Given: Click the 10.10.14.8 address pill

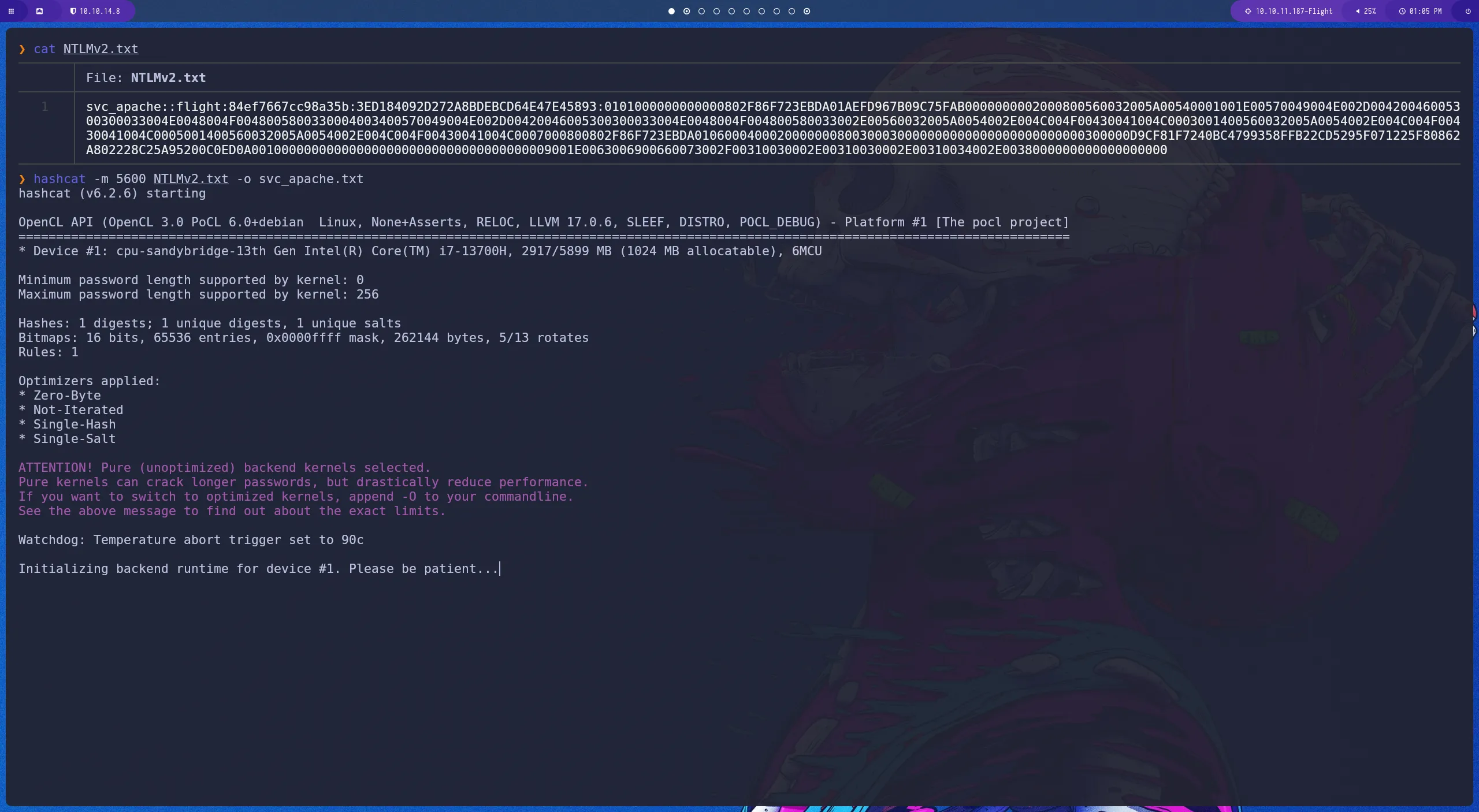Looking at the screenshot, I should [99, 11].
